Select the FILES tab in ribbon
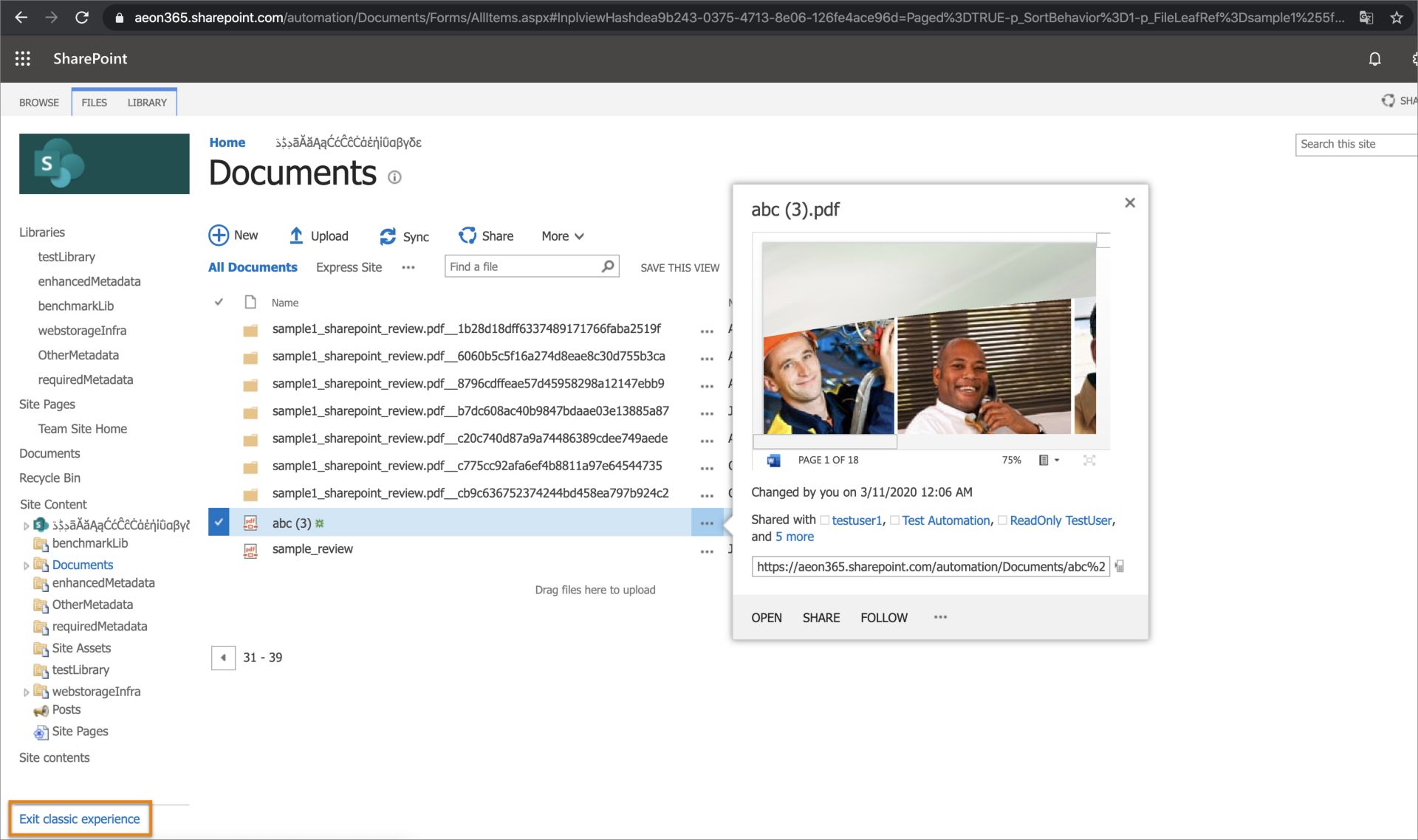Image resolution: width=1418 pixels, height=840 pixels. pyautogui.click(x=94, y=102)
